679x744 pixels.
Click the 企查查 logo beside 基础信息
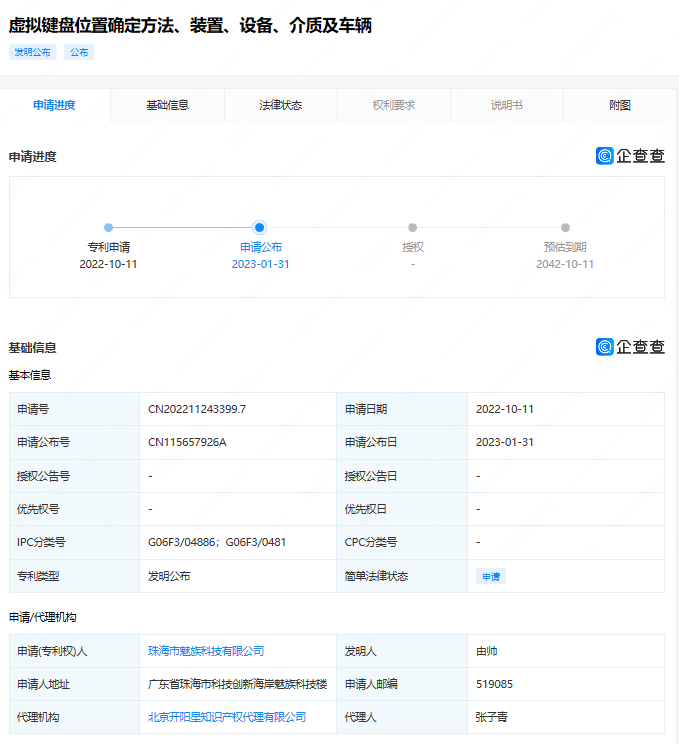tap(630, 347)
